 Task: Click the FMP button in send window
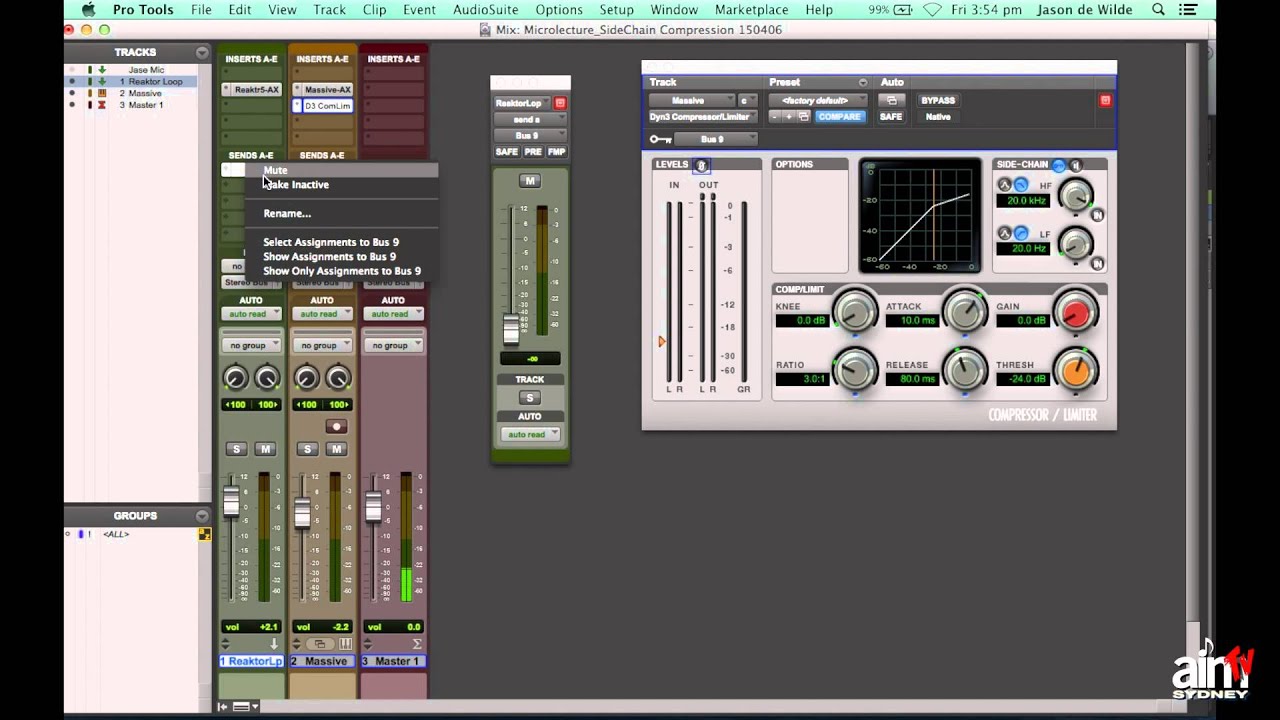click(556, 152)
